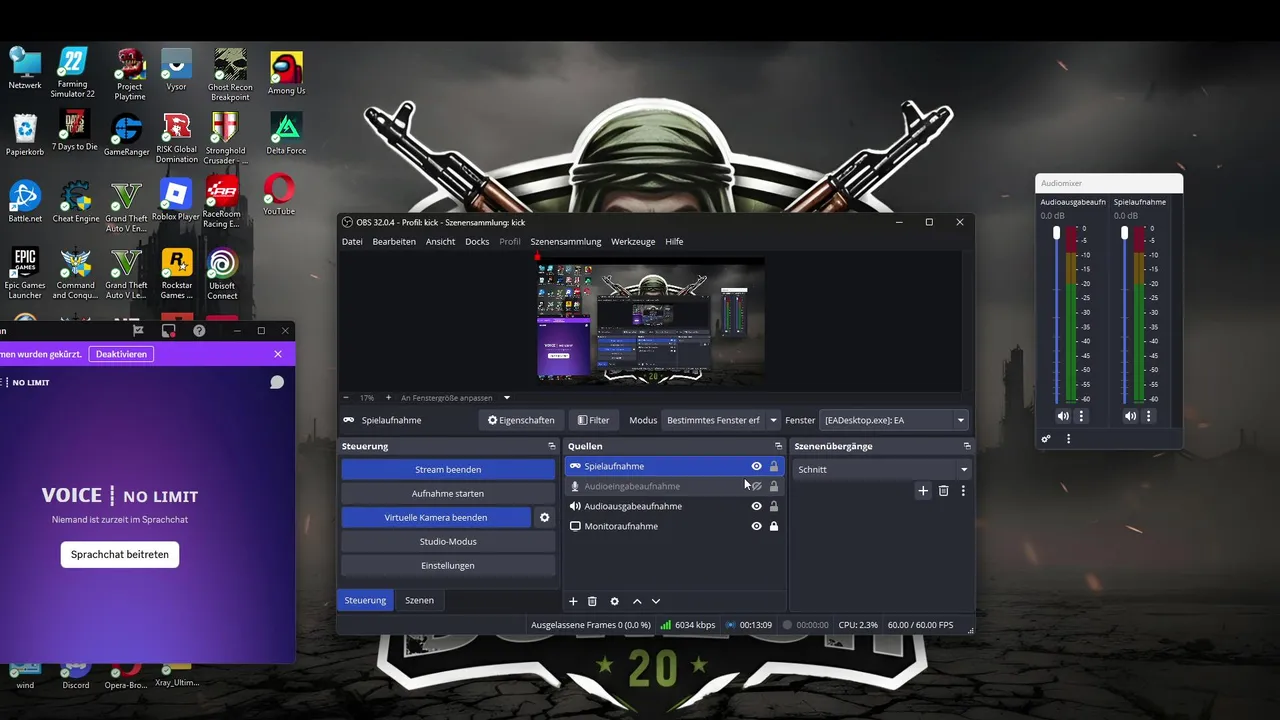Viewport: 1280px width, 720px height.
Task: Click the help question mark in voice window
Action: (199, 331)
